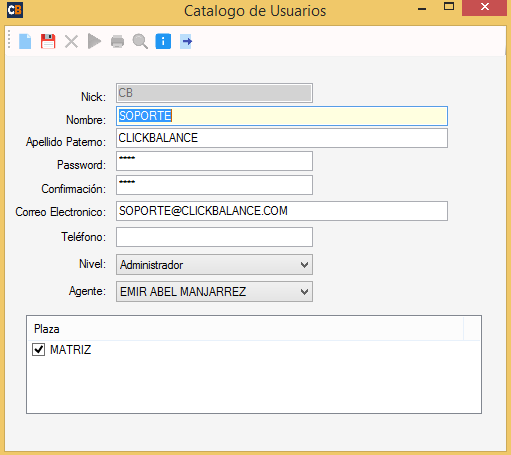Minimize the Catalogo de Usuarios window
The height and width of the screenshot is (455, 511).
[422, 9]
